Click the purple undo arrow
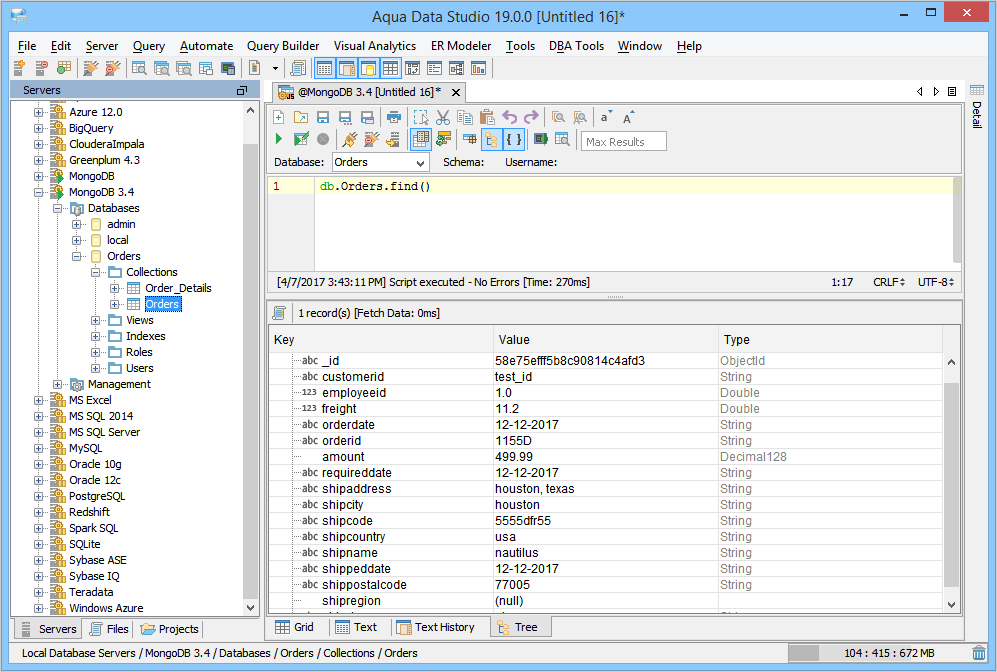997x672 pixels. tap(509, 117)
